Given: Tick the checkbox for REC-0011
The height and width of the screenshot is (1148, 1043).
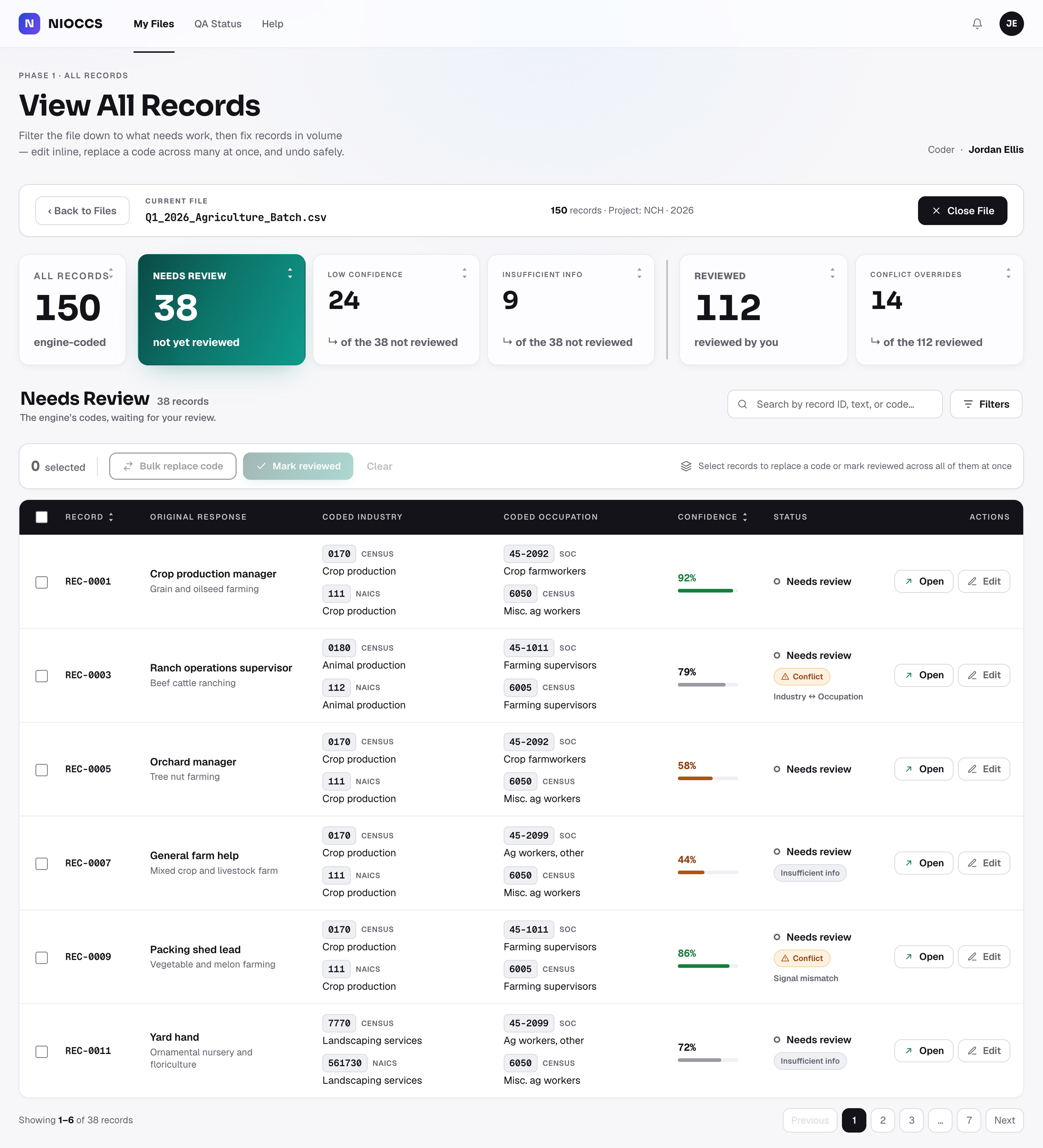Looking at the screenshot, I should tap(42, 1052).
